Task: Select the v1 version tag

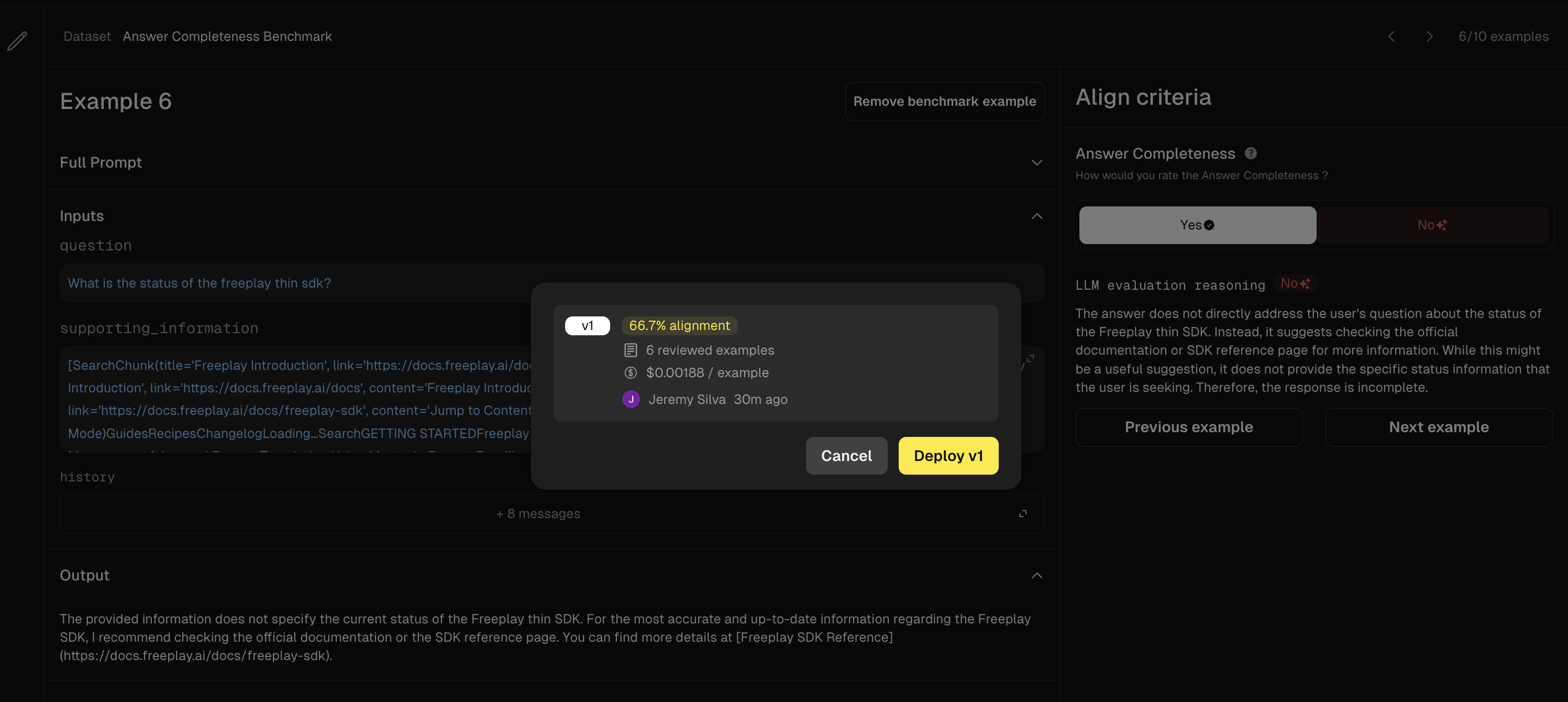Action: (587, 326)
